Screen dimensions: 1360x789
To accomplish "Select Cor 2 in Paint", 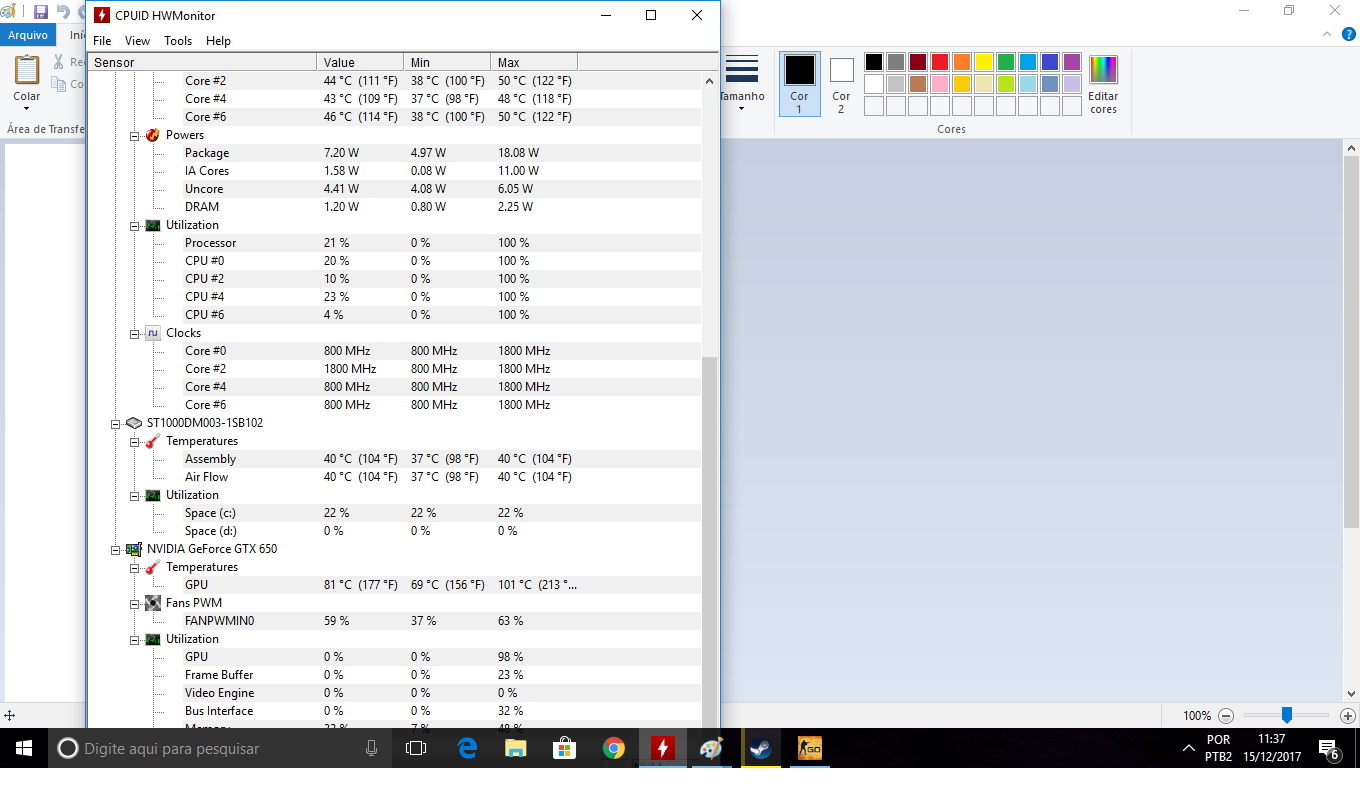I will (x=841, y=84).
